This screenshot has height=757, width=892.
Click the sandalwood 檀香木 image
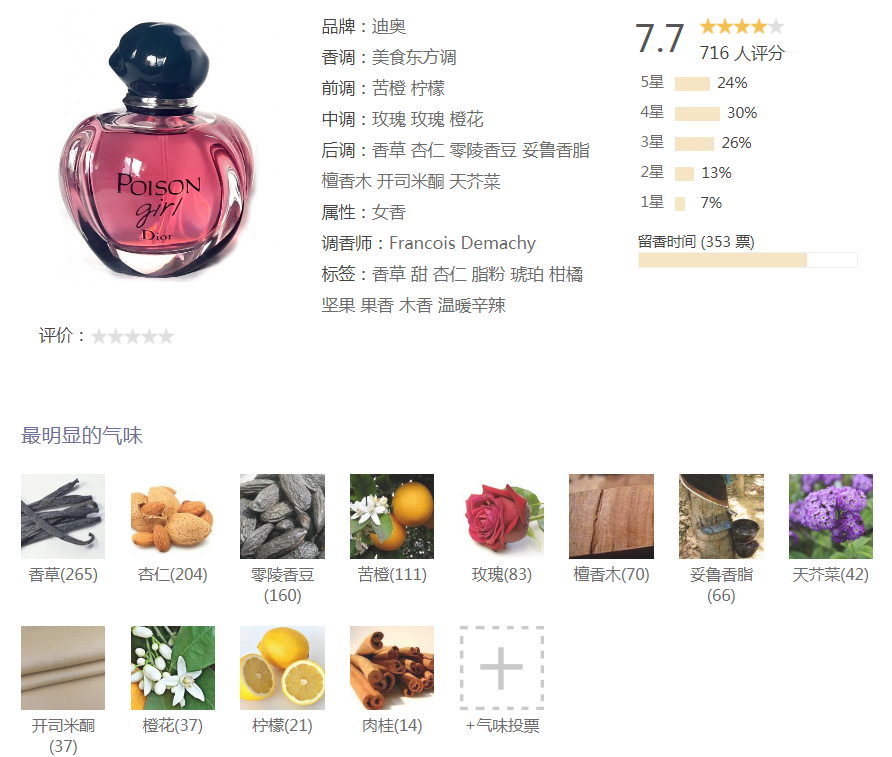click(612, 516)
